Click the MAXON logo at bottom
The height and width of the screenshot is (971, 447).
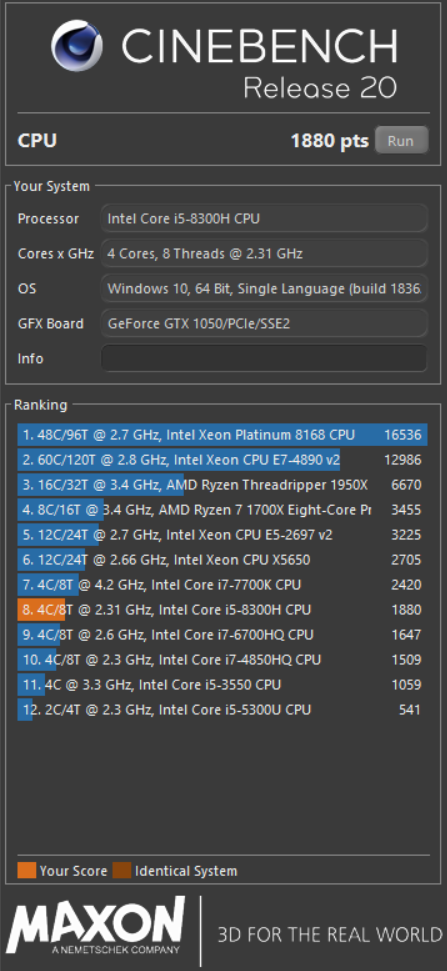coord(96,926)
